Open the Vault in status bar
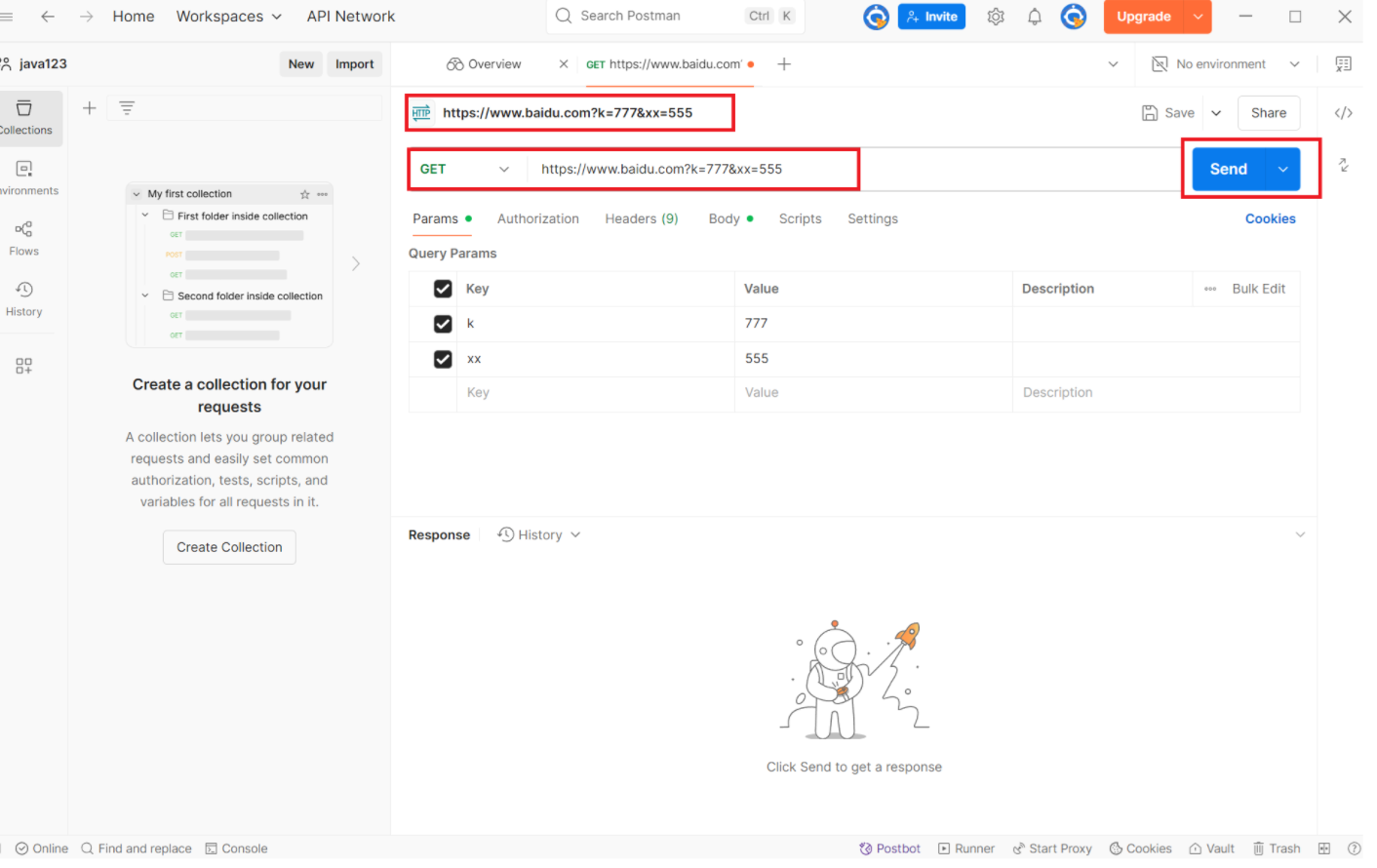 pos(1211,848)
